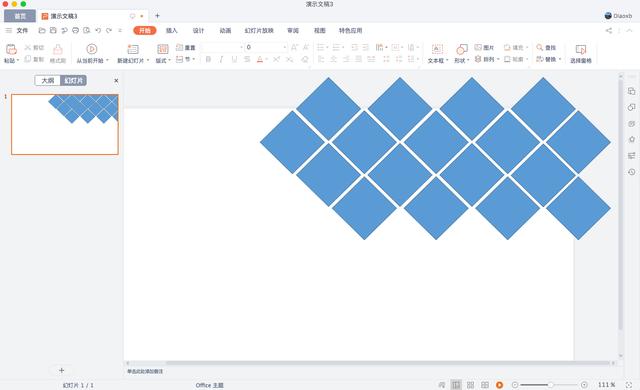Click the zoom out minus button
The image size is (640, 390).
(515, 385)
